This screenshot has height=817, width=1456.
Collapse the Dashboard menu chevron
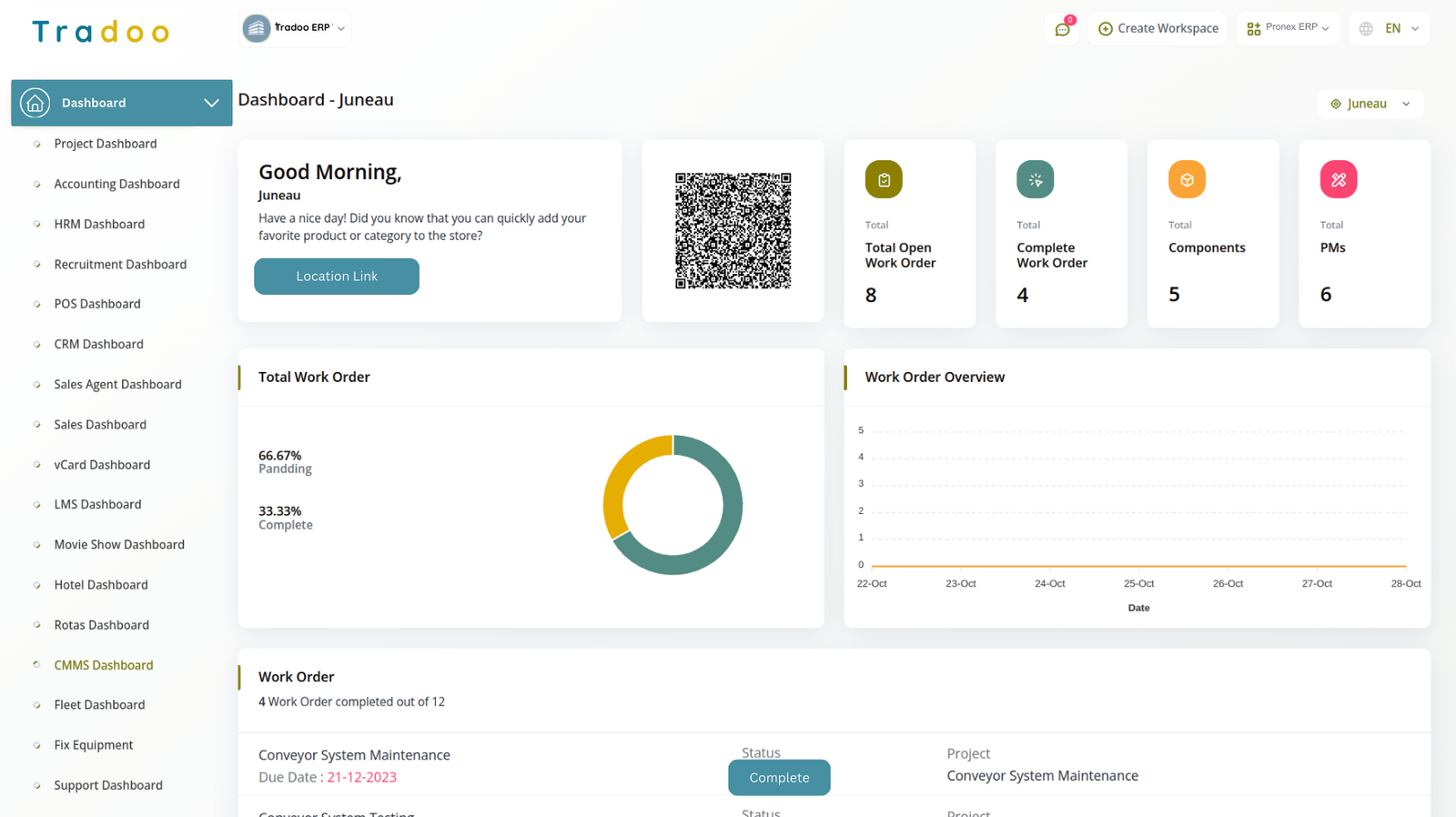pyautogui.click(x=211, y=103)
